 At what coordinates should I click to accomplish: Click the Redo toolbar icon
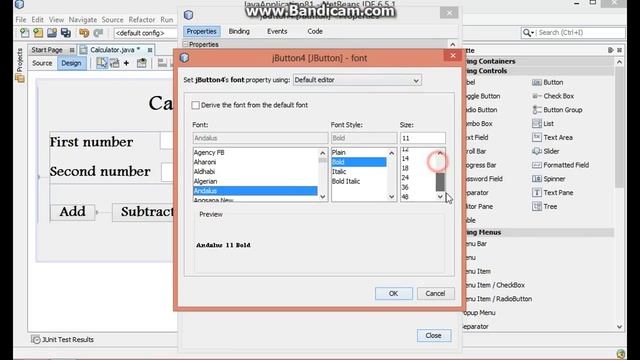click(x=98, y=33)
